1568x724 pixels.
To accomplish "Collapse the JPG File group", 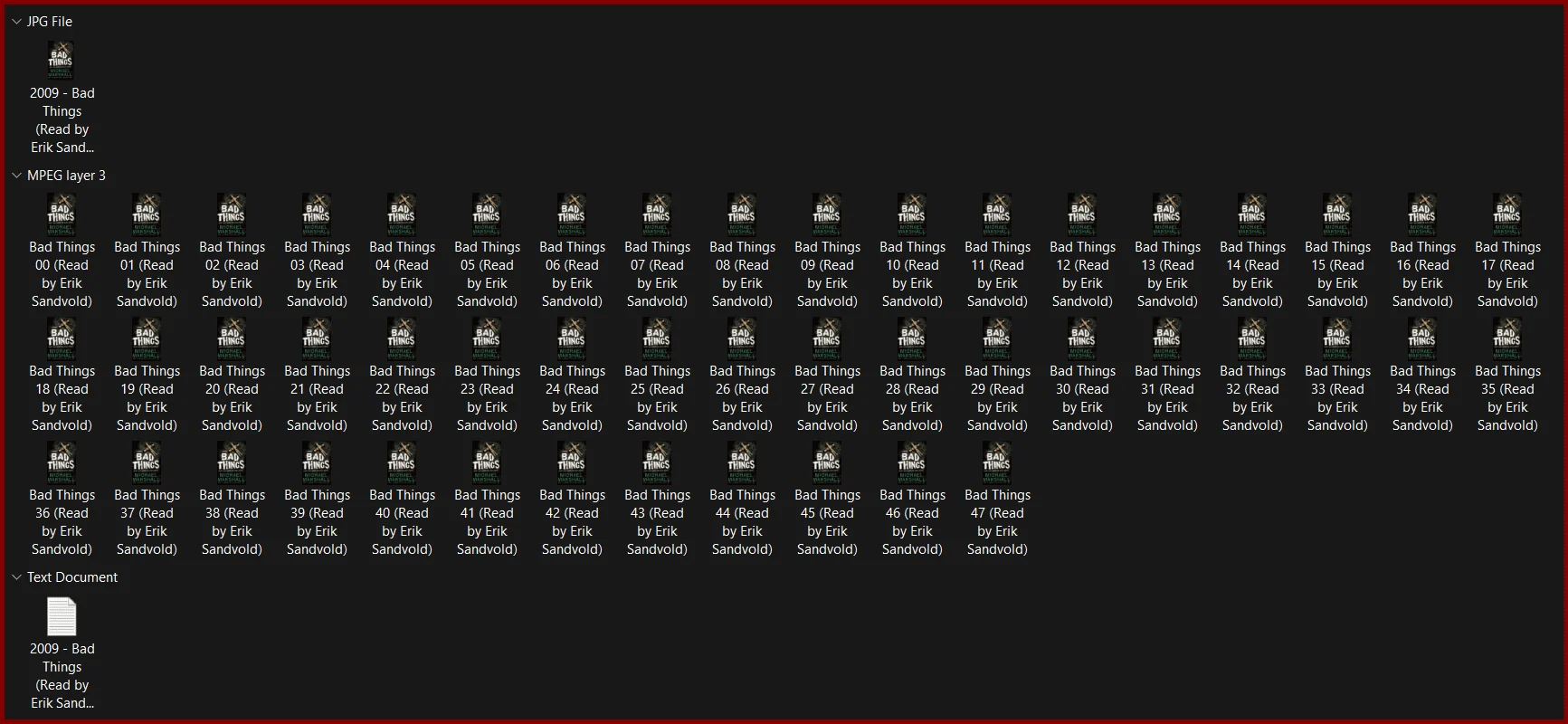I will click(x=16, y=22).
